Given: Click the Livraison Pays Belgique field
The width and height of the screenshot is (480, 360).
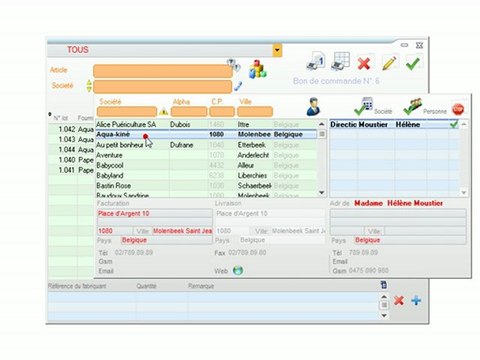Looking at the screenshot, I should coord(282,240).
